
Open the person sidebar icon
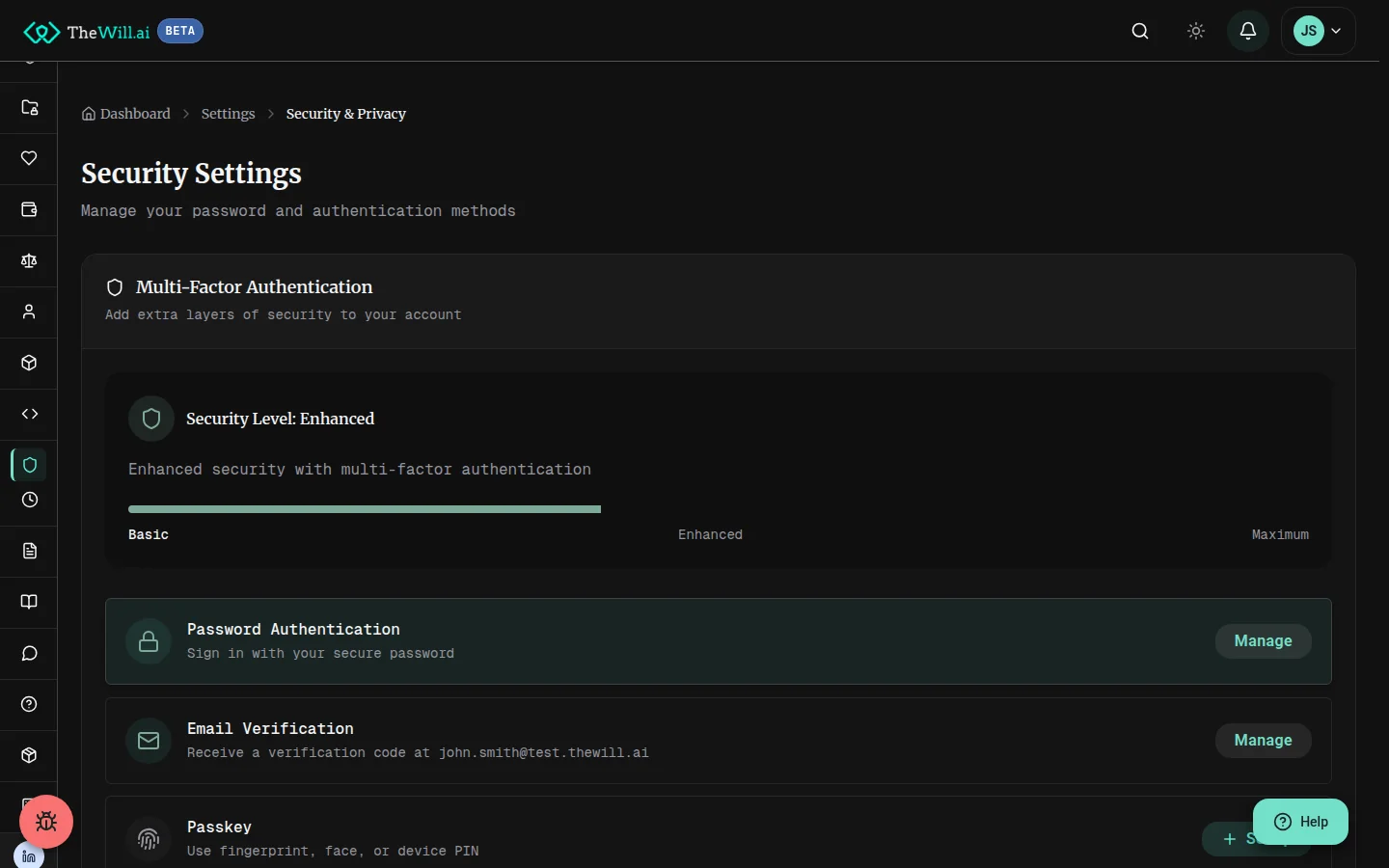30,312
